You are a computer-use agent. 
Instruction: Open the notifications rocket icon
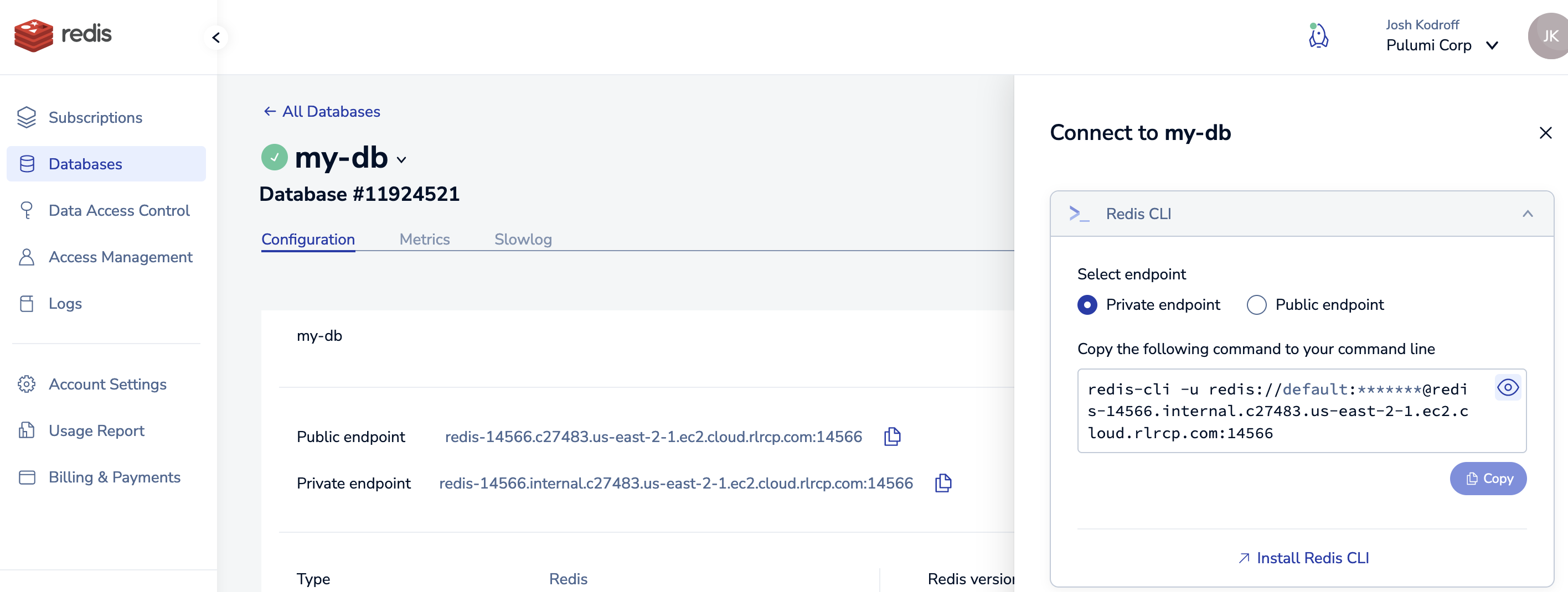[1318, 35]
